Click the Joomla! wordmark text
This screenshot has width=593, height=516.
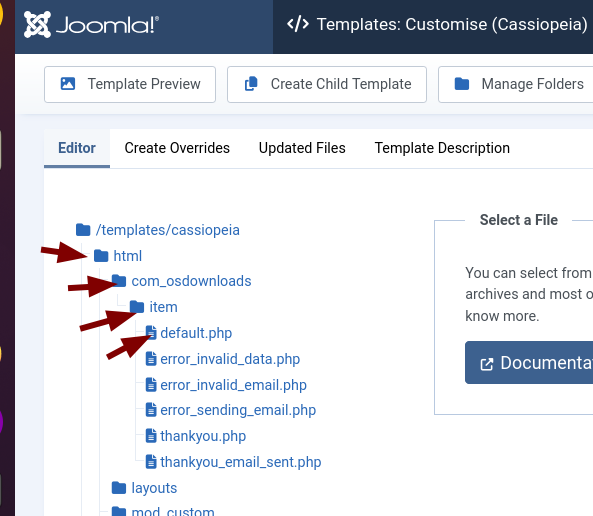click(x=107, y=25)
